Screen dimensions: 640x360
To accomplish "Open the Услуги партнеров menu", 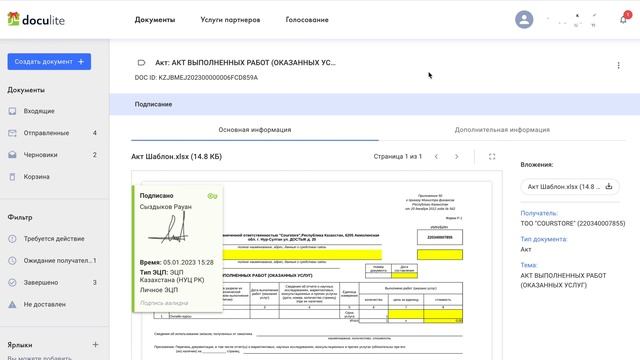I will coord(230,20).
